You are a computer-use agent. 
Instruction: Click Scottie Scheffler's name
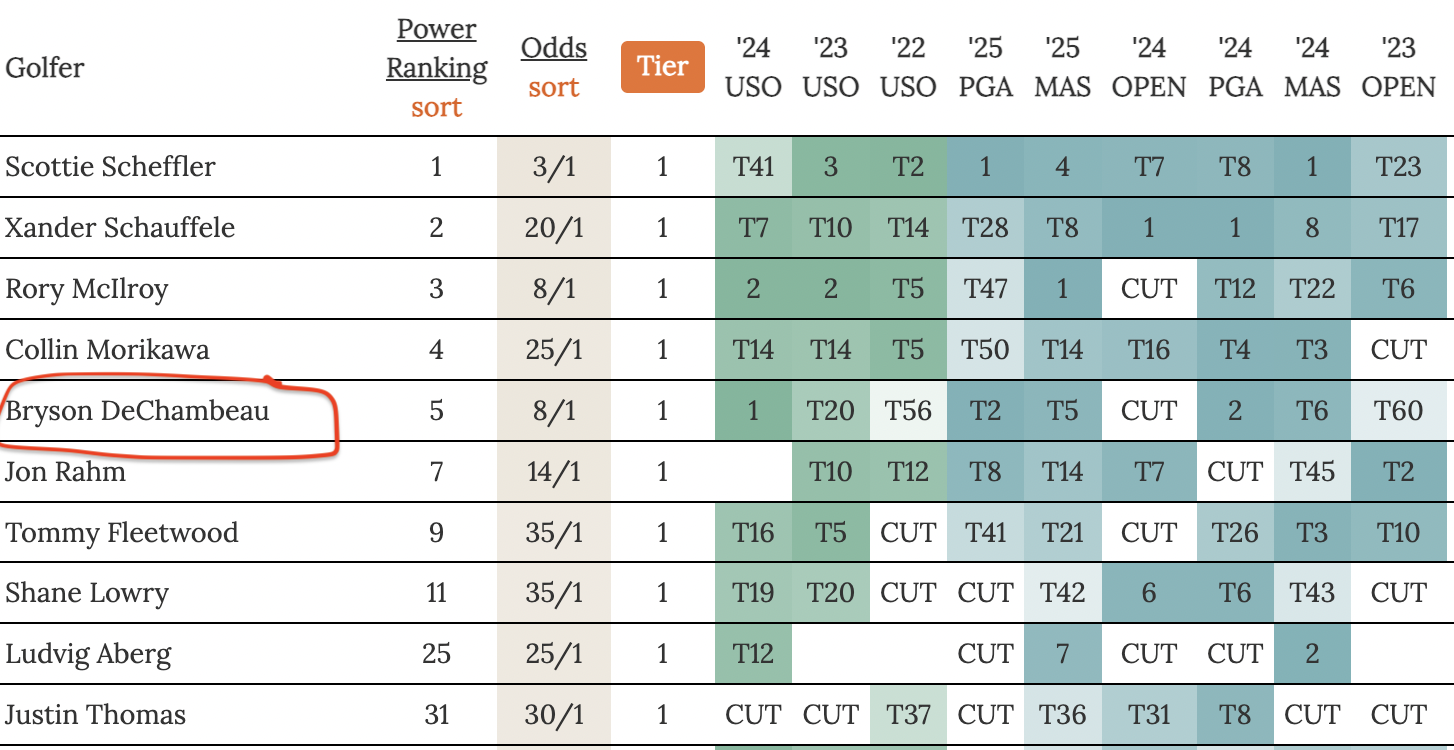110,166
